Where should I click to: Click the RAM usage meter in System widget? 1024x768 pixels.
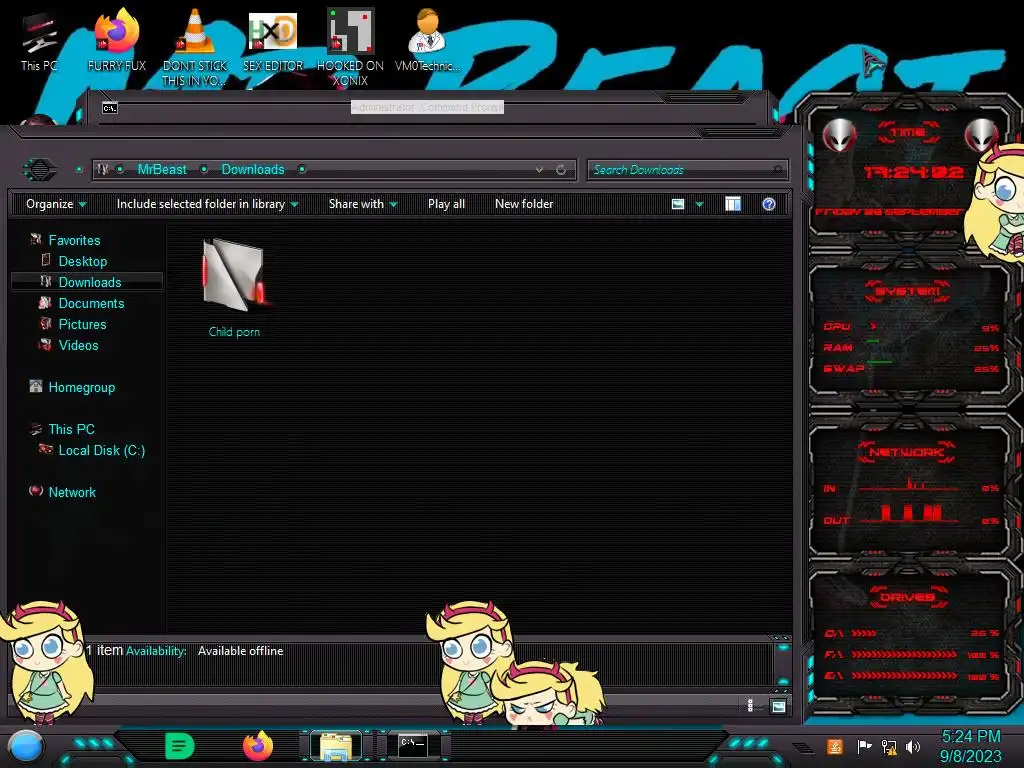click(911, 347)
